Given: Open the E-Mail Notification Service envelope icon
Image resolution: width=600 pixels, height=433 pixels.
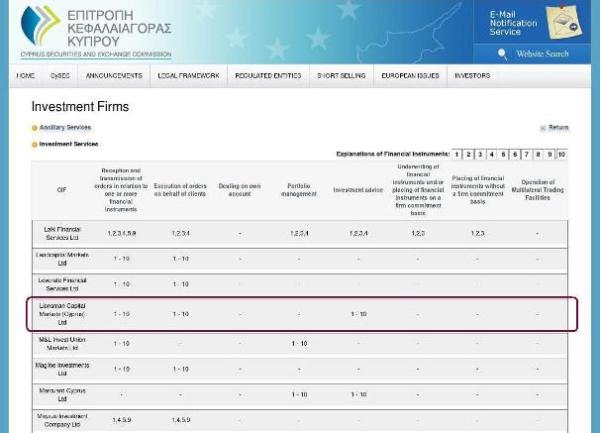Looking at the screenshot, I should click(x=564, y=22).
